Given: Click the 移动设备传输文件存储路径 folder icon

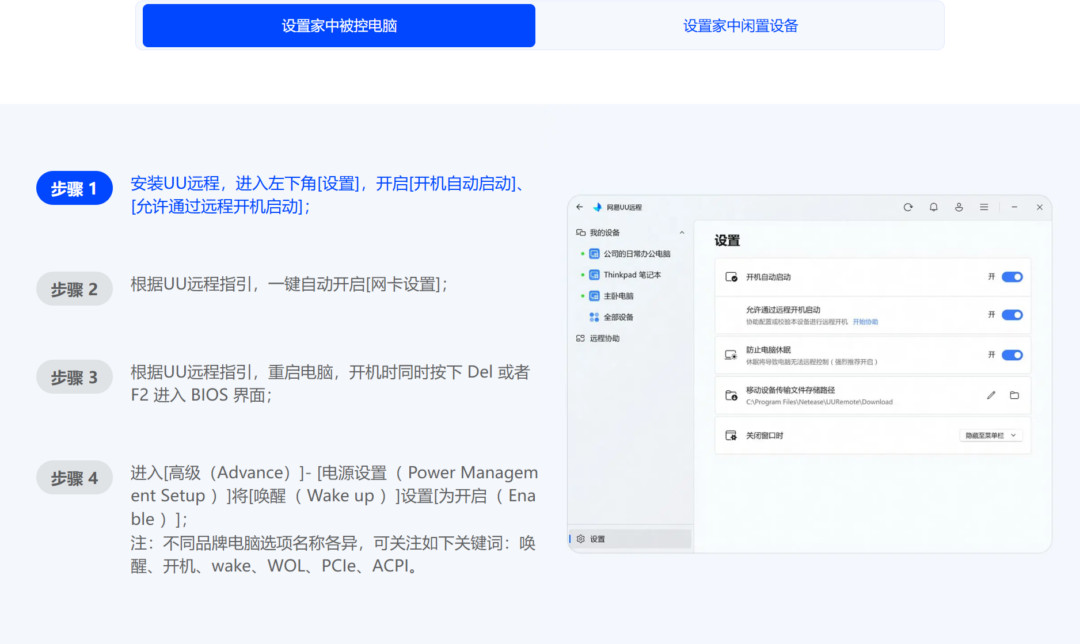Looking at the screenshot, I should click(731, 395).
